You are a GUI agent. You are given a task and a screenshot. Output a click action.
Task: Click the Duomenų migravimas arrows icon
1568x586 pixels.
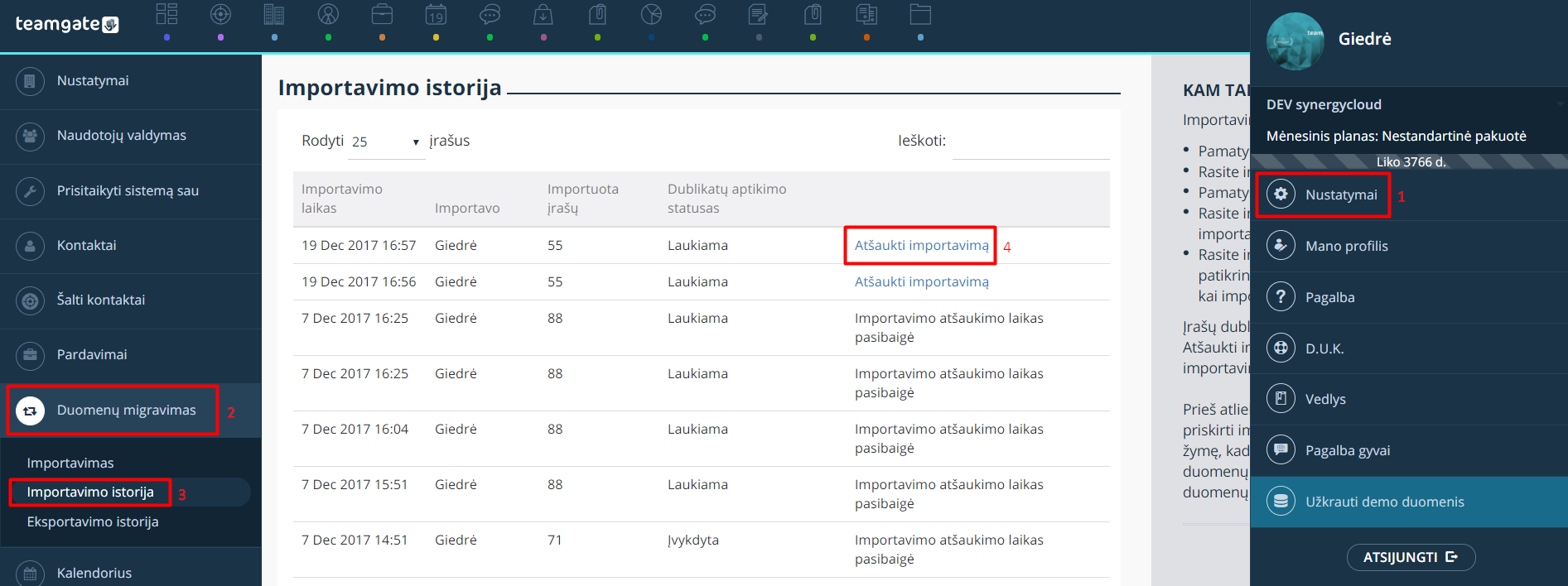[30, 411]
